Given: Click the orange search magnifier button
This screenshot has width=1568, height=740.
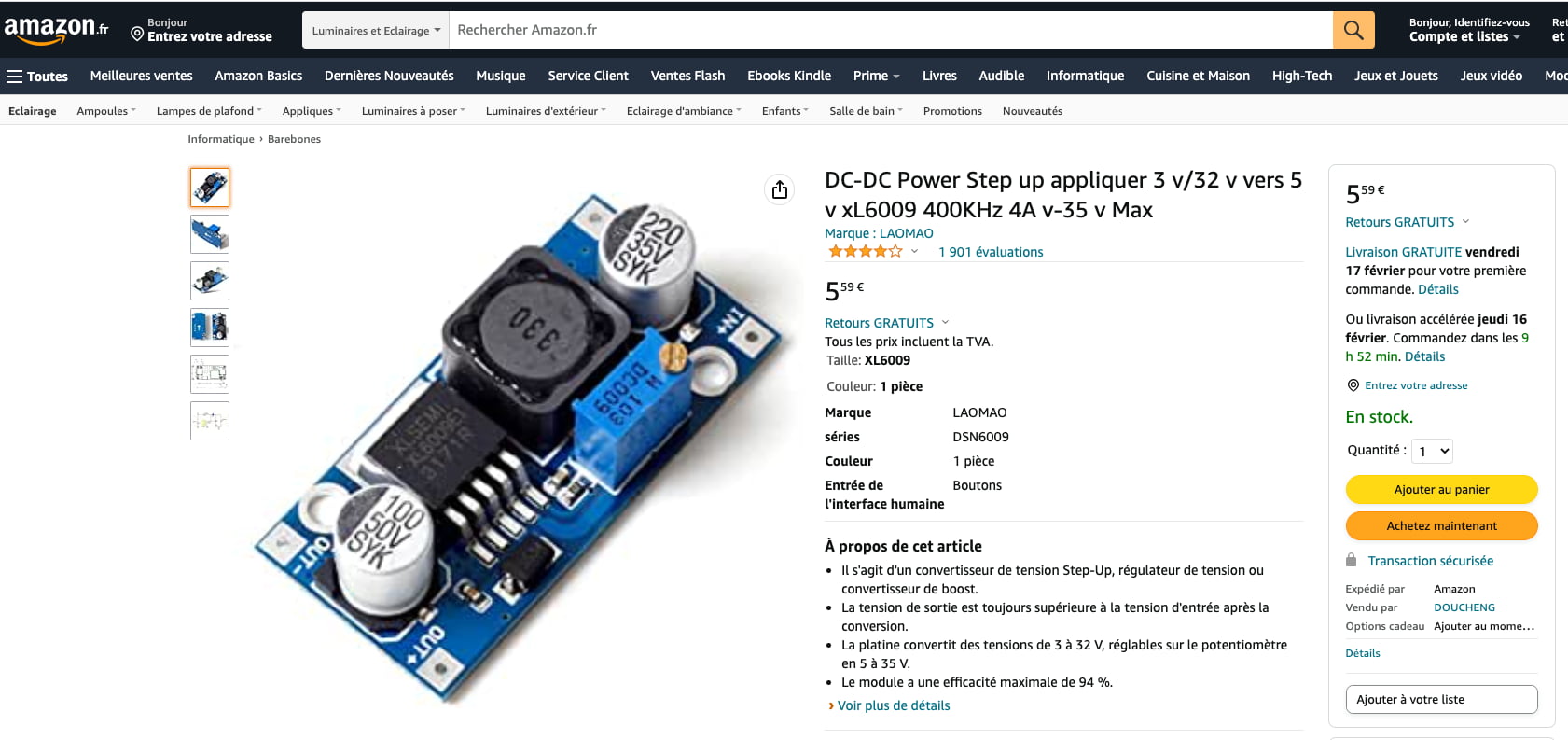Looking at the screenshot, I should click(1353, 30).
